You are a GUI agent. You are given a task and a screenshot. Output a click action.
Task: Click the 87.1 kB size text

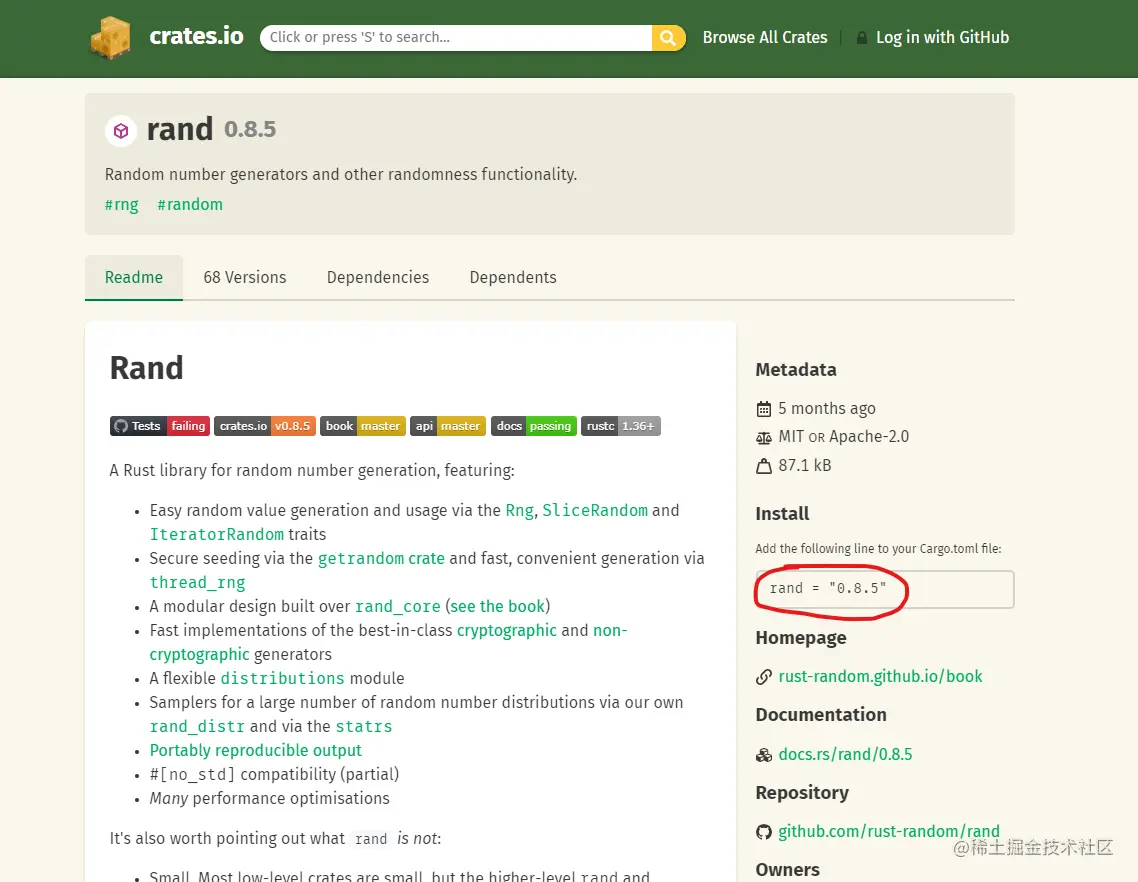805,465
